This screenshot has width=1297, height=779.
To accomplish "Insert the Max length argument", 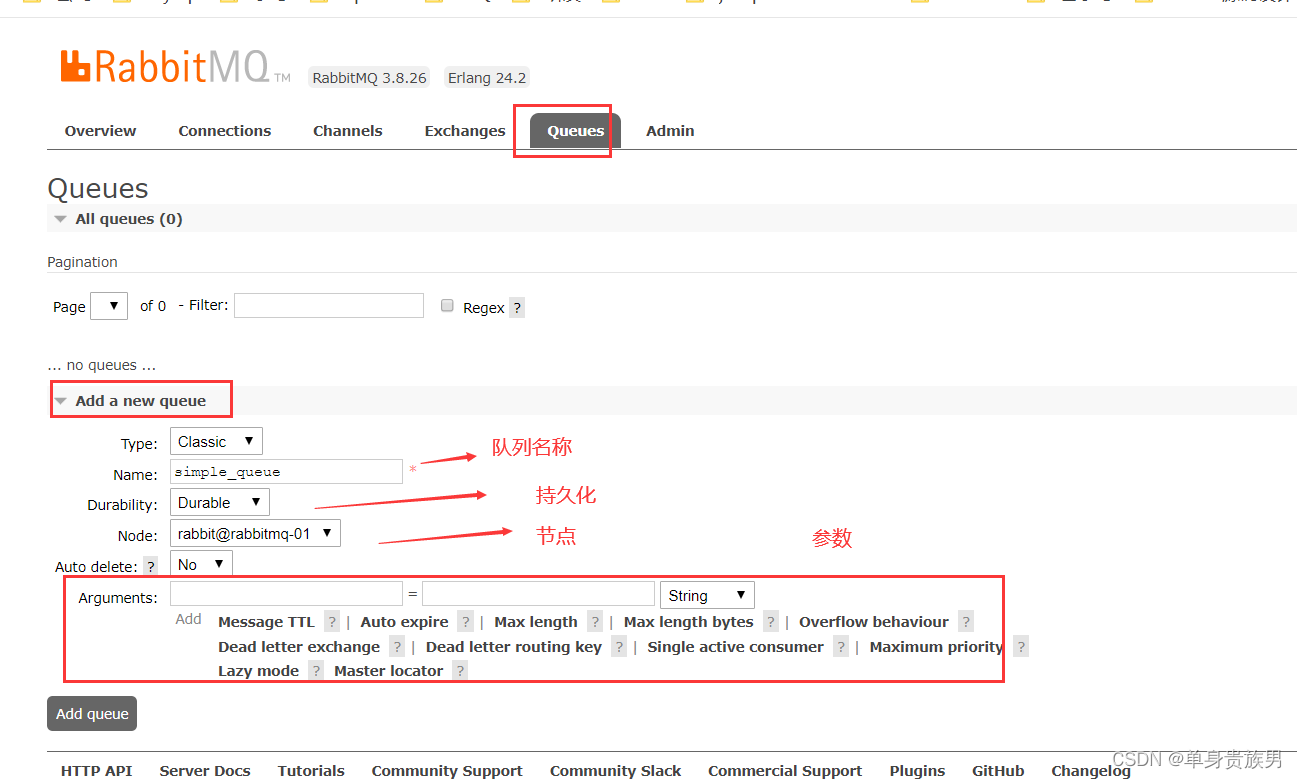I will pyautogui.click(x=536, y=622).
